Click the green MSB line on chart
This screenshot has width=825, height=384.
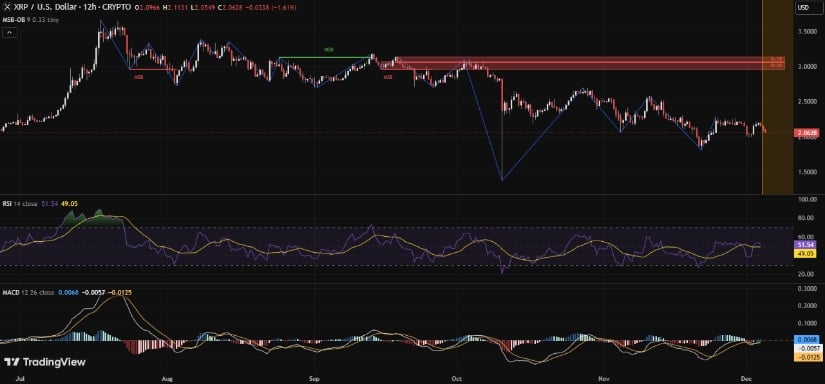click(325, 57)
